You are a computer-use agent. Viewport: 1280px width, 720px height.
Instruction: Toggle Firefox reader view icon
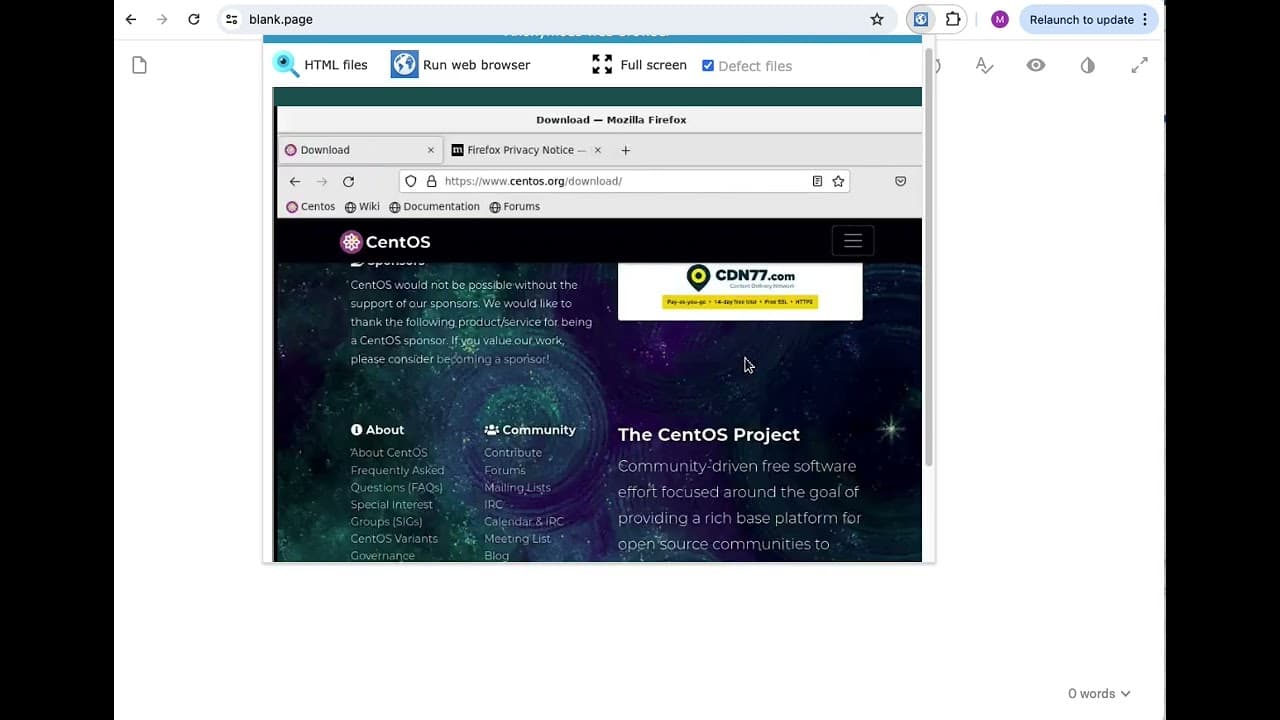[817, 181]
